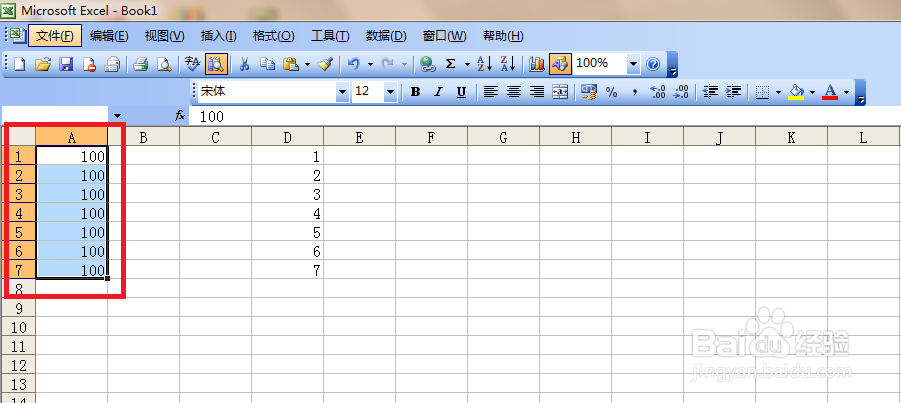The height and width of the screenshot is (403, 901).
Task: Insert a hyperlink
Action: (x=427, y=64)
